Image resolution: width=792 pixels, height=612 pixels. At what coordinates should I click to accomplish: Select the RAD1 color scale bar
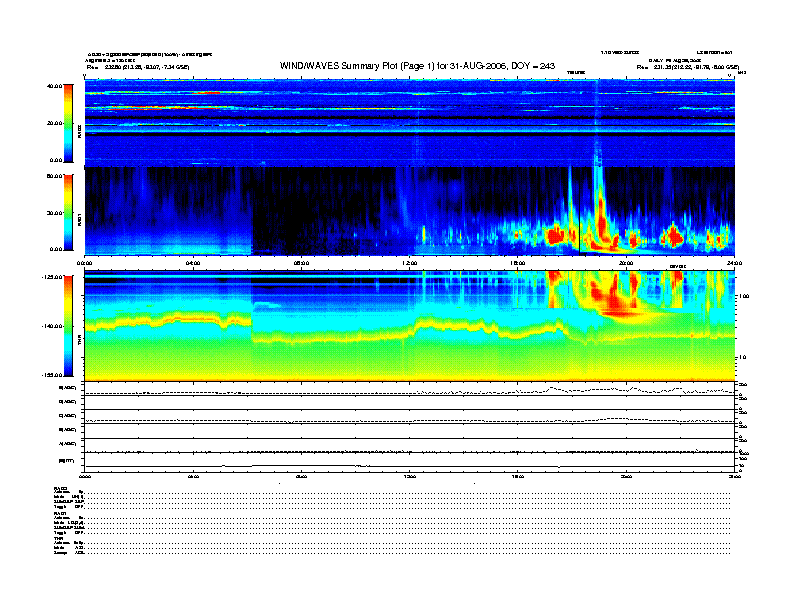[x=68, y=213]
